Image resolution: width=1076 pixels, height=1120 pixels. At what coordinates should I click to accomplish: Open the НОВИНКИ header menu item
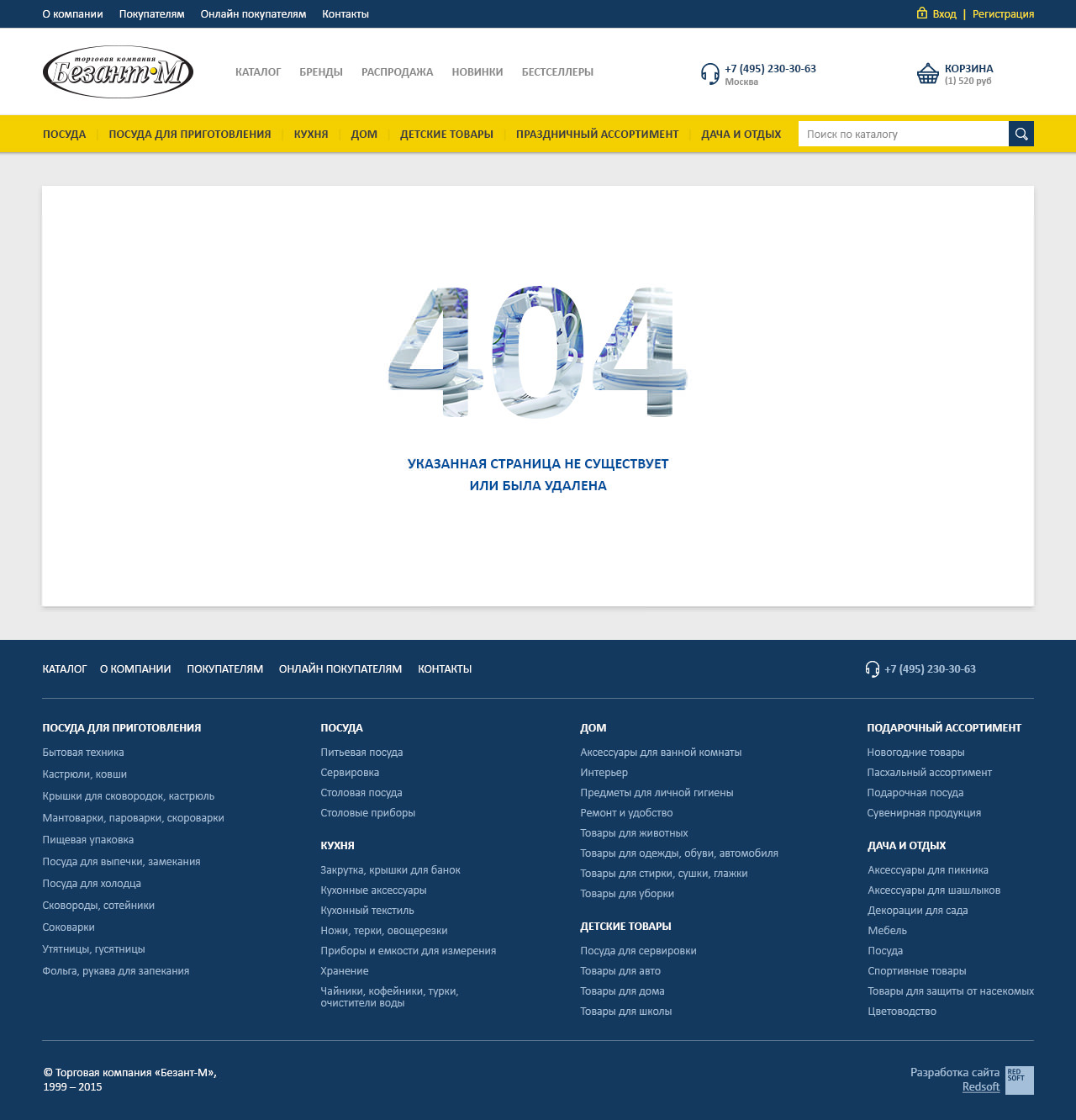click(x=477, y=72)
